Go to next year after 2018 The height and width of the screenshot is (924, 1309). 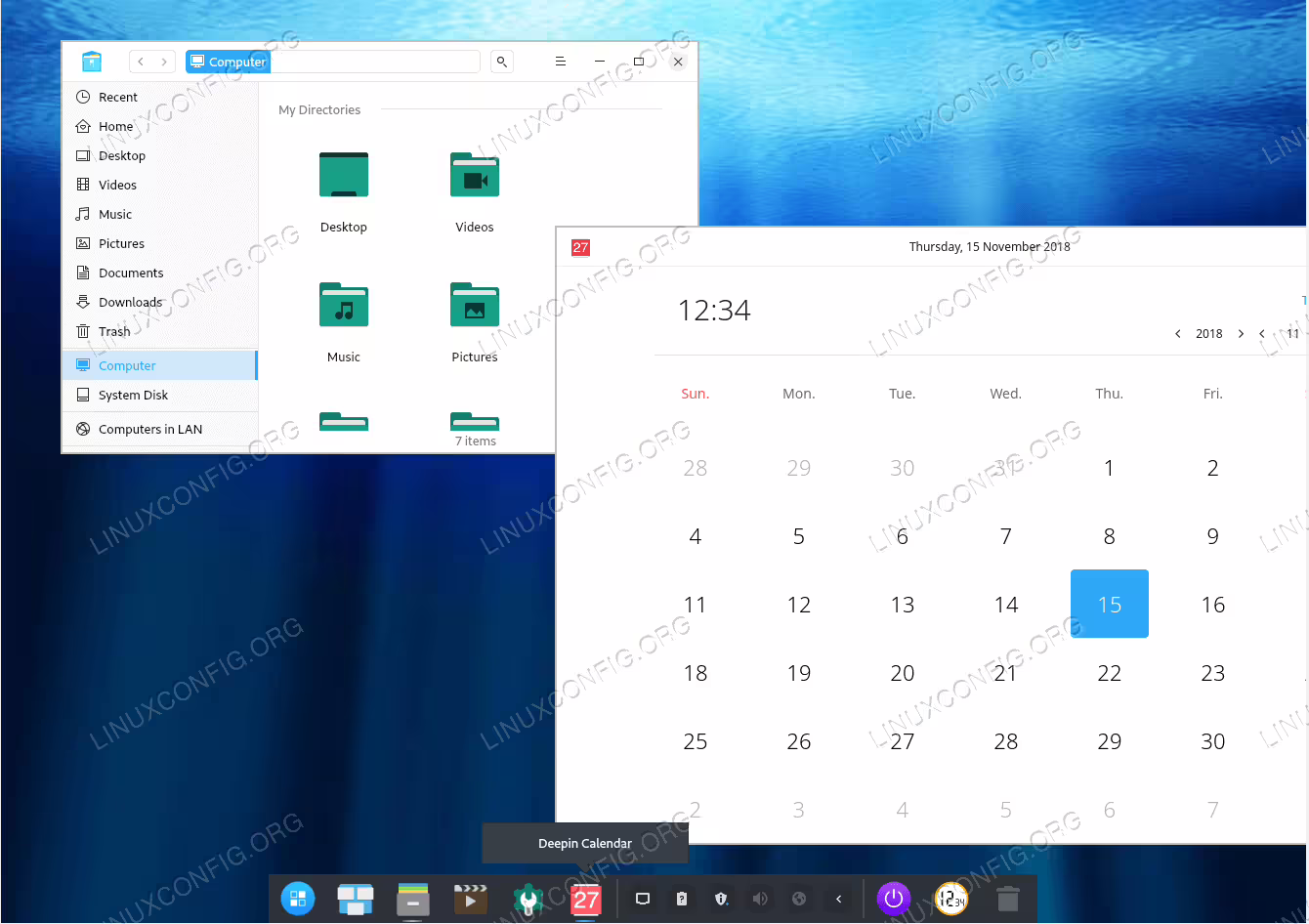[x=1241, y=334]
